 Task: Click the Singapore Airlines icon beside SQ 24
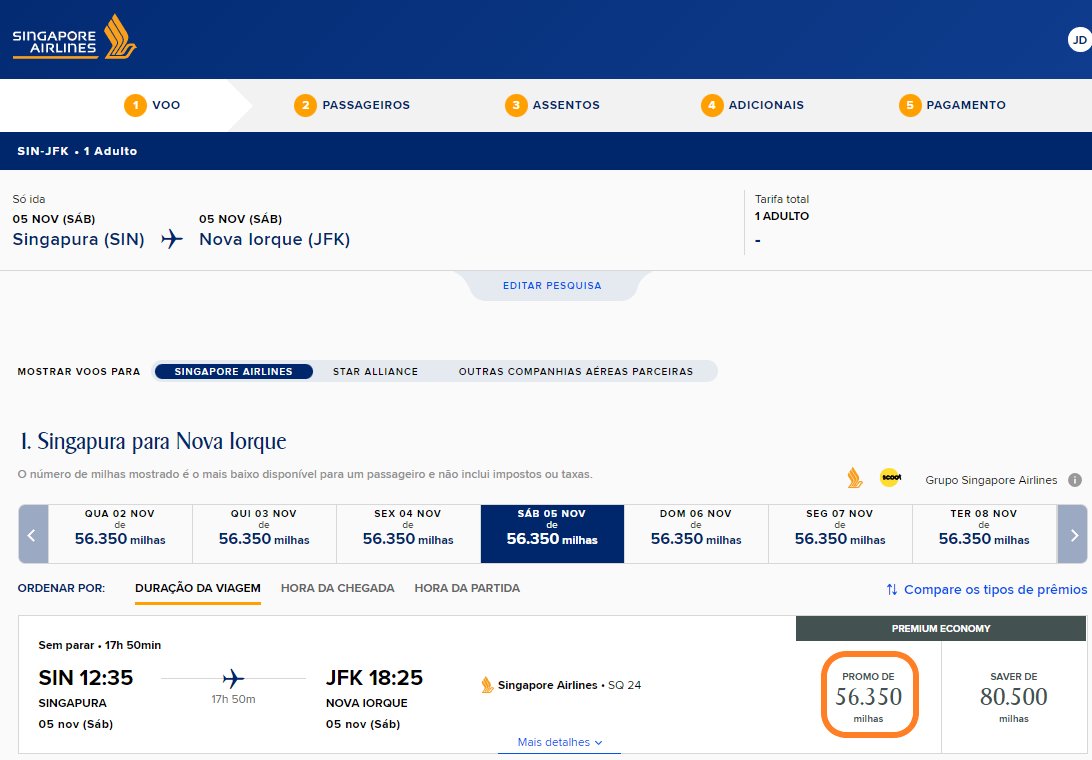click(x=488, y=685)
